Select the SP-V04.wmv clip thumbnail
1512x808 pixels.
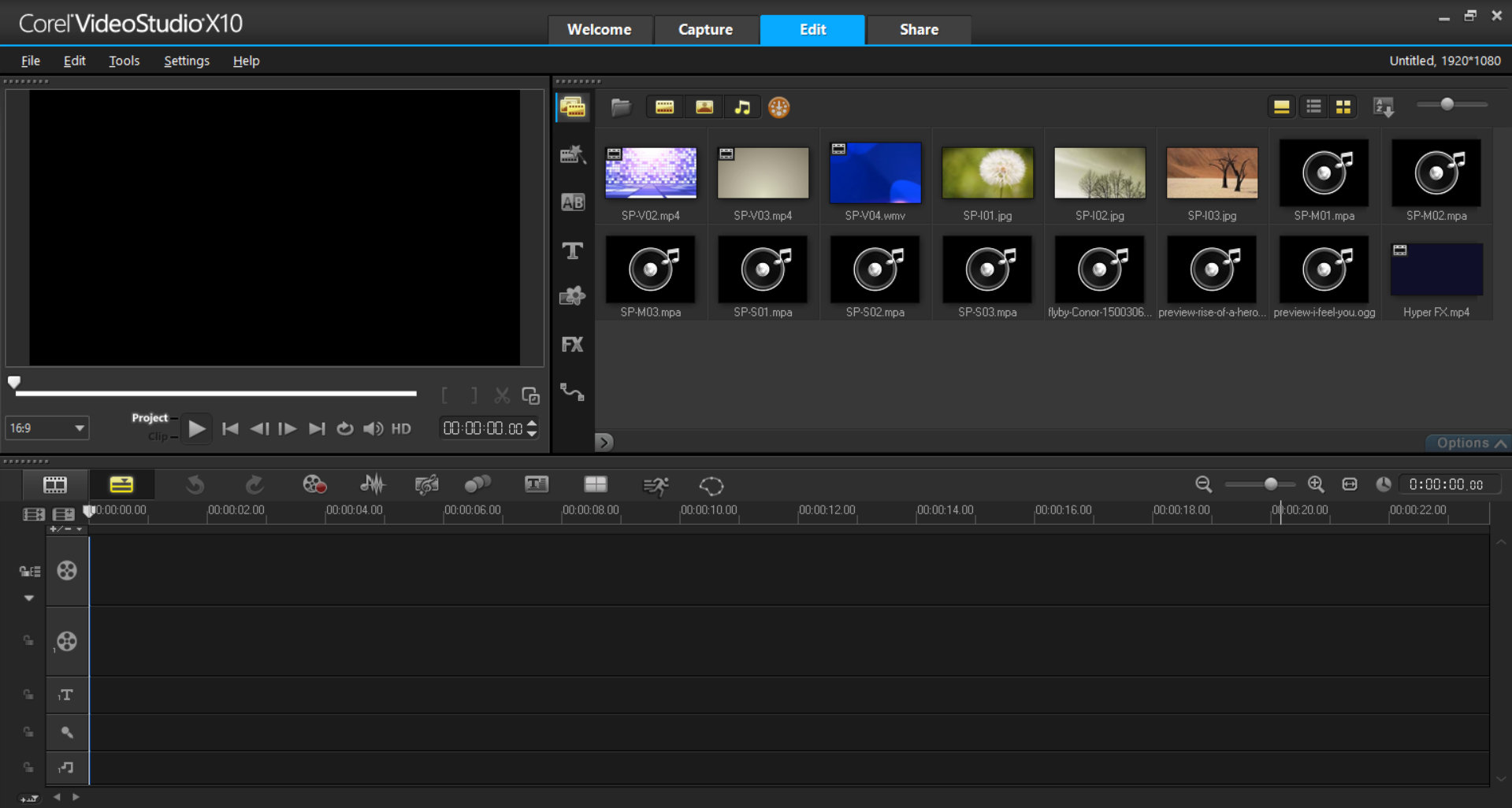pyautogui.click(x=875, y=172)
